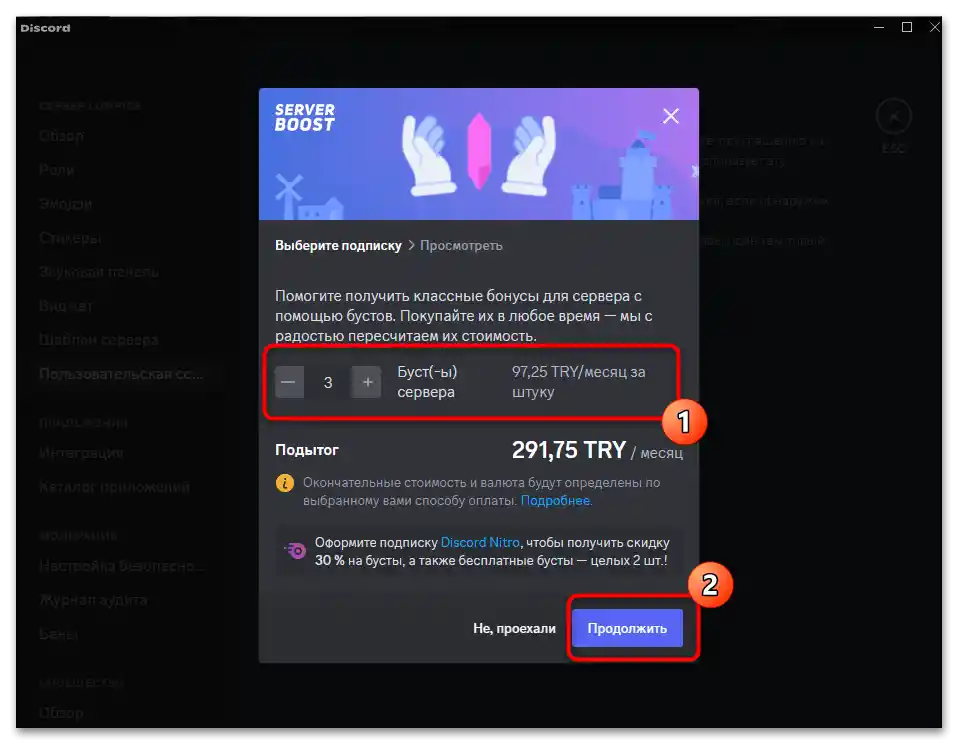This screenshot has width=958, height=744.
Task: Open Стикеры in background settings sidebar
Action: coord(70,238)
